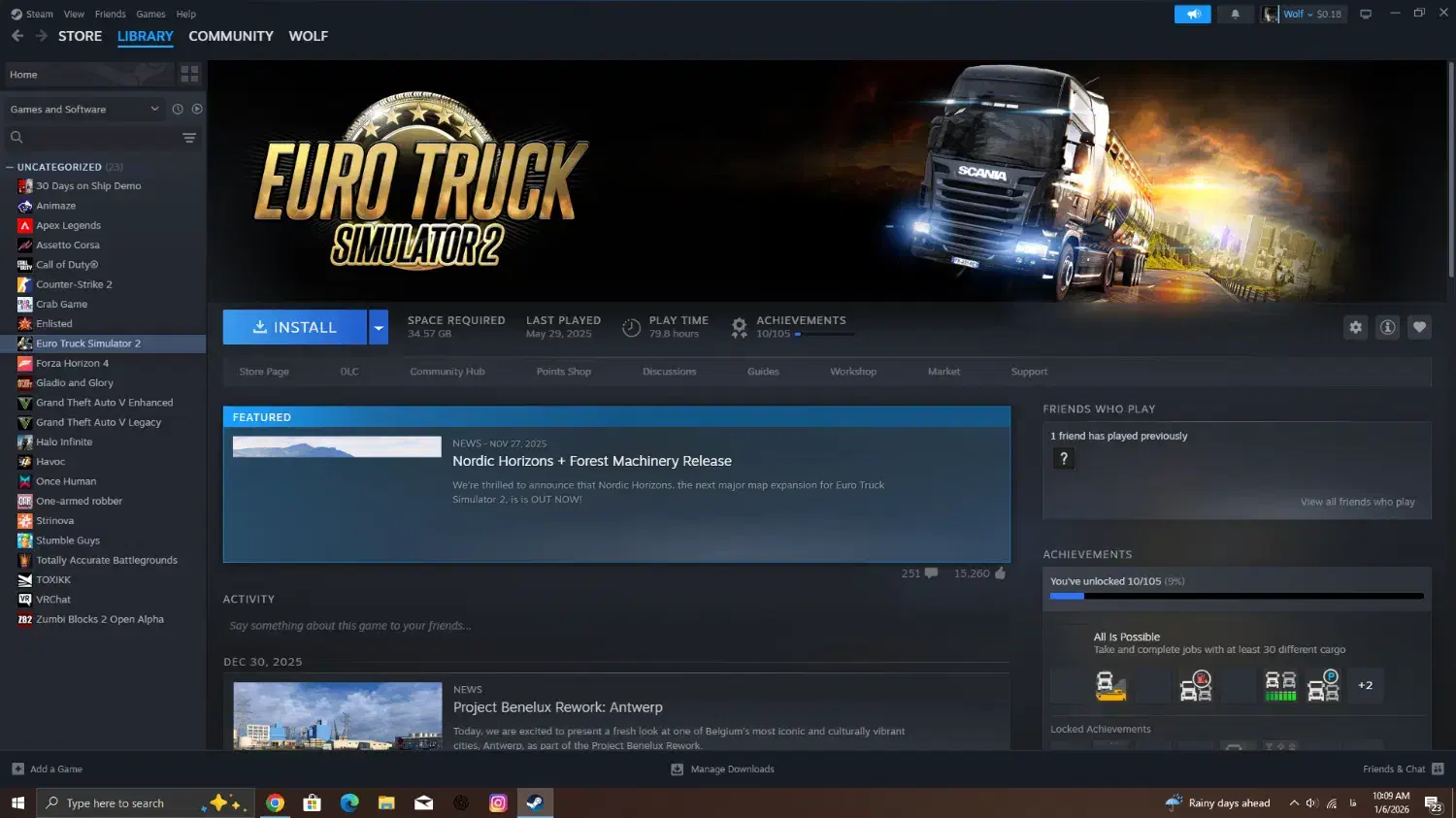Collapse the Uncategorized games list

tap(10, 167)
